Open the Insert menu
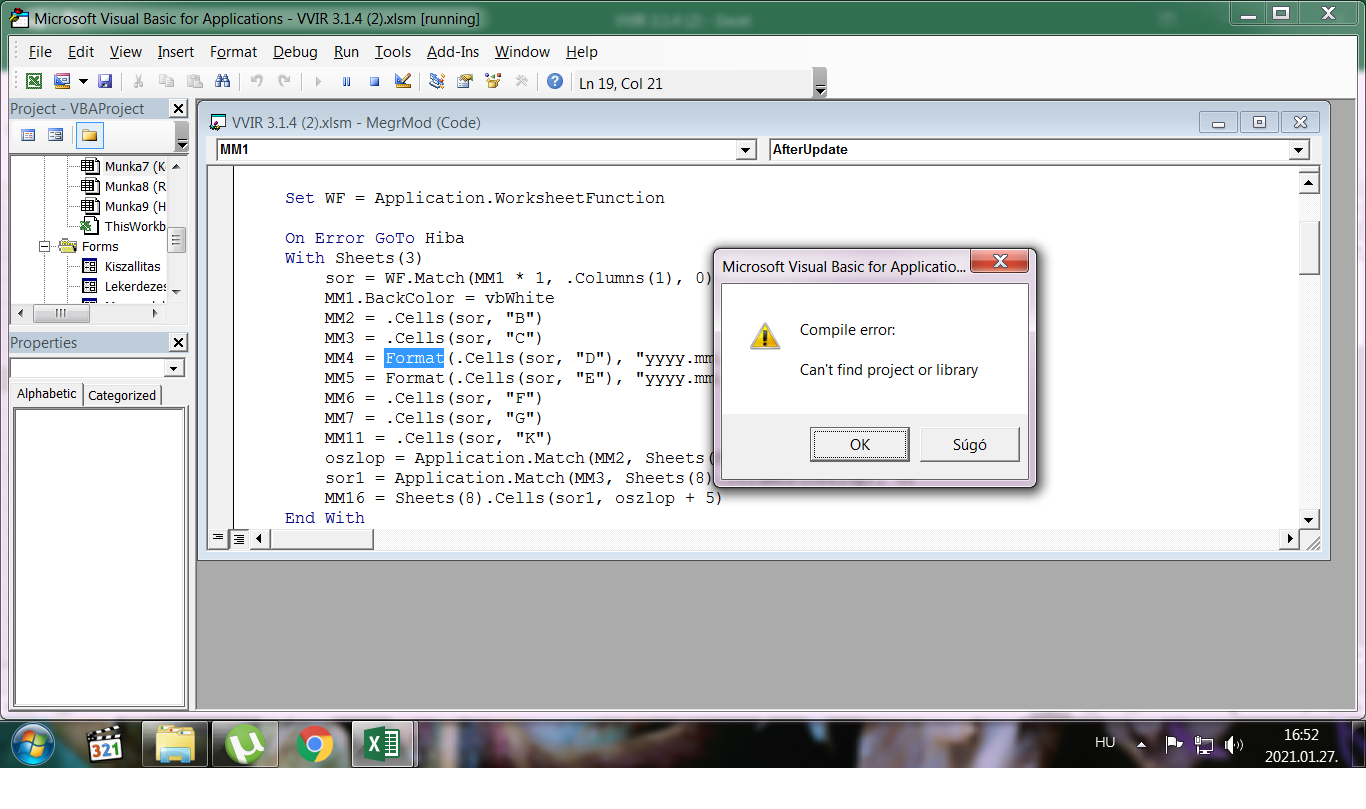Screen dimensions: 1366x809 coord(176,52)
